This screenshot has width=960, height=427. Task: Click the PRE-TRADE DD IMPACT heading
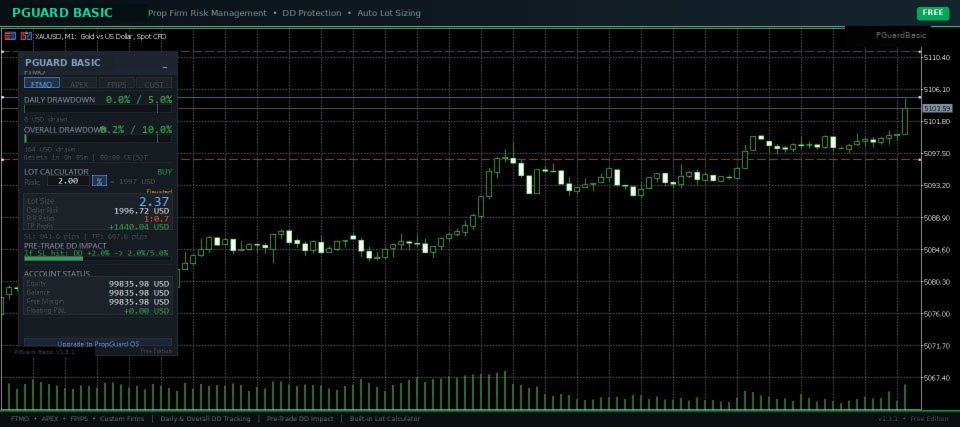pyautogui.click(x=65, y=245)
